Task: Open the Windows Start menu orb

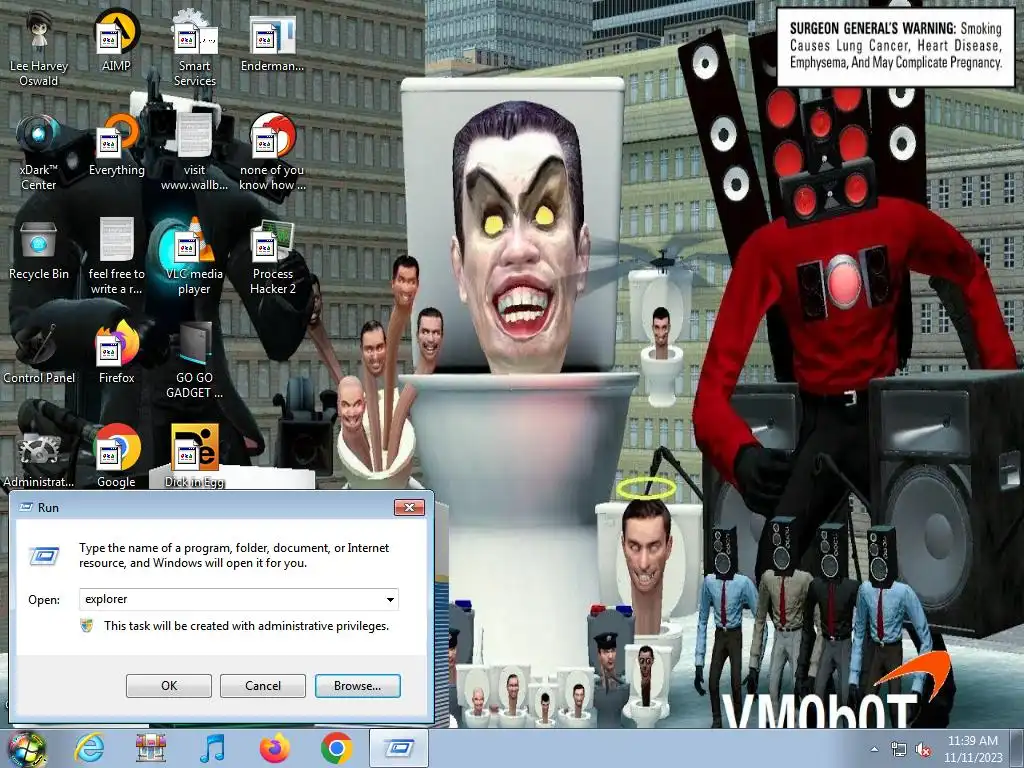Action: [x=26, y=749]
